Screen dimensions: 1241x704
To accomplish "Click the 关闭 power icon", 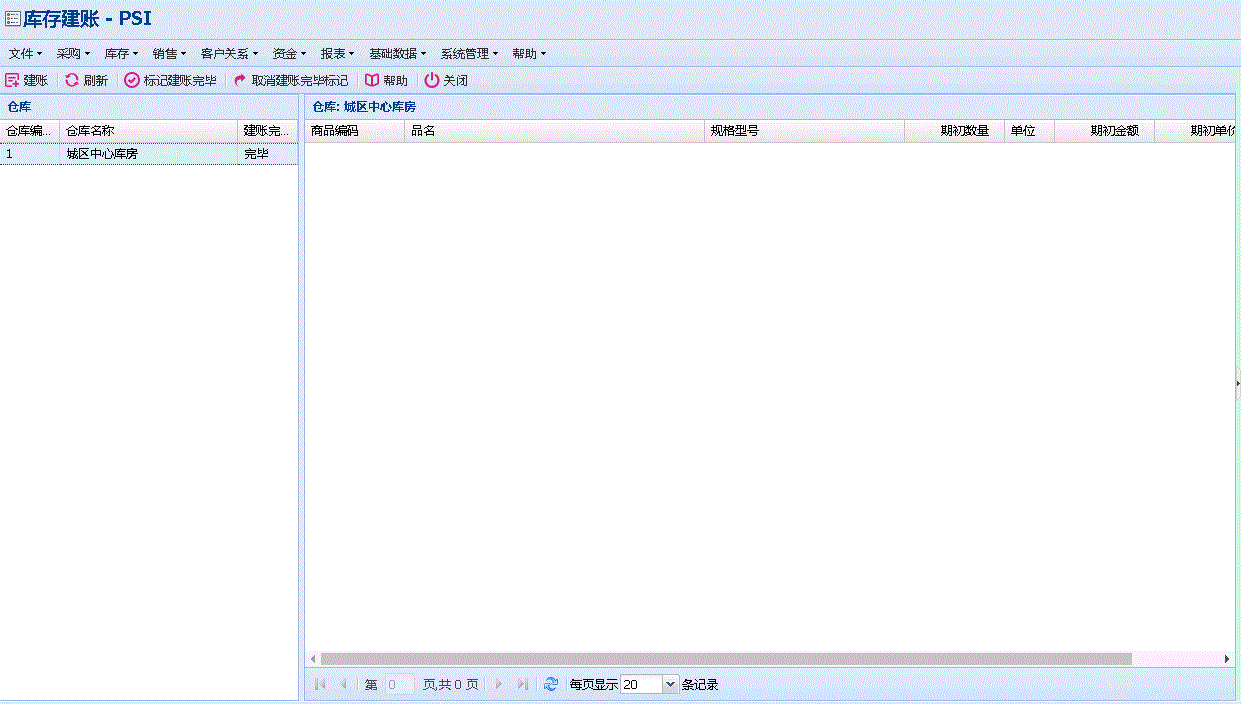I will point(432,80).
